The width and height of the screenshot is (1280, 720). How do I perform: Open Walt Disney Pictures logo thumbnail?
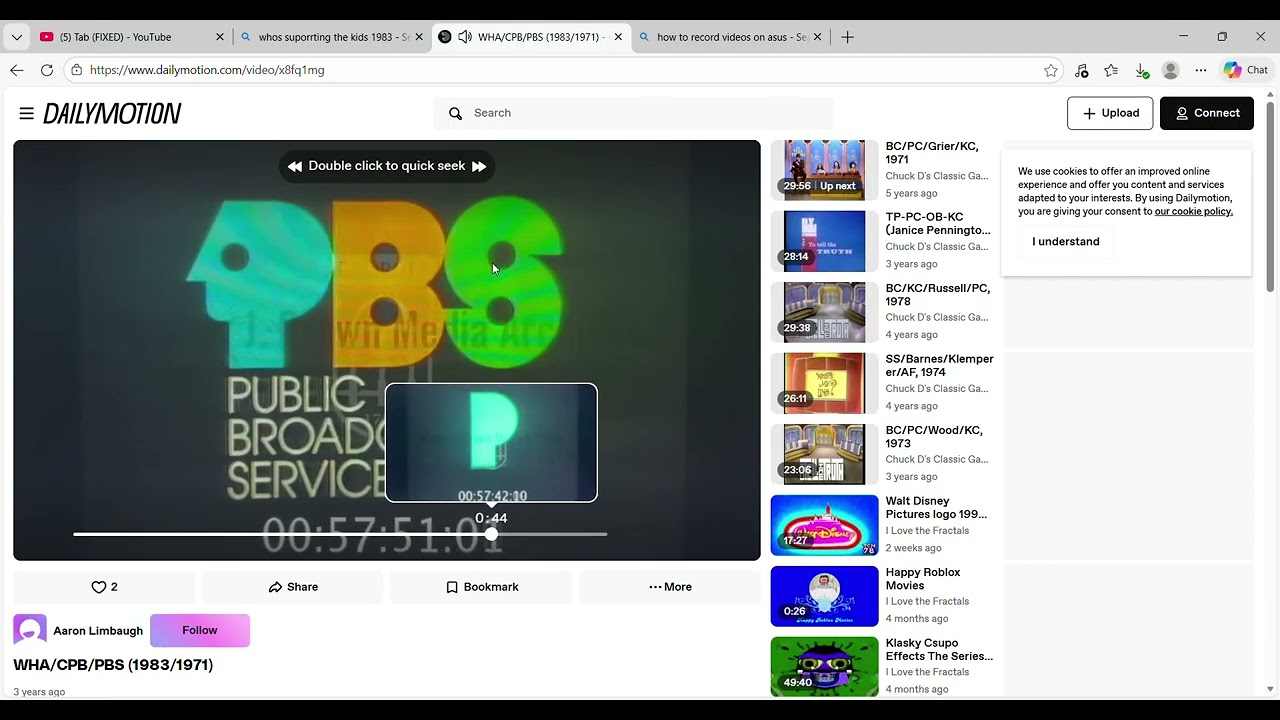[x=824, y=525]
